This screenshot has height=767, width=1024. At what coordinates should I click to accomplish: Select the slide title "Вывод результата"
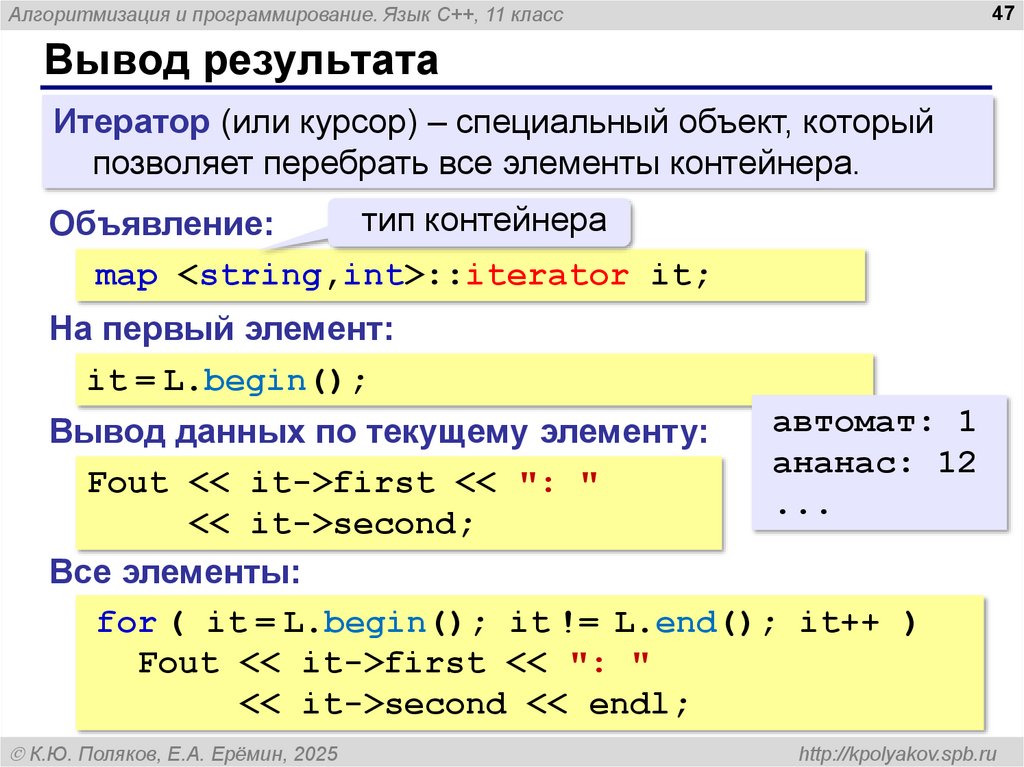click(x=240, y=61)
